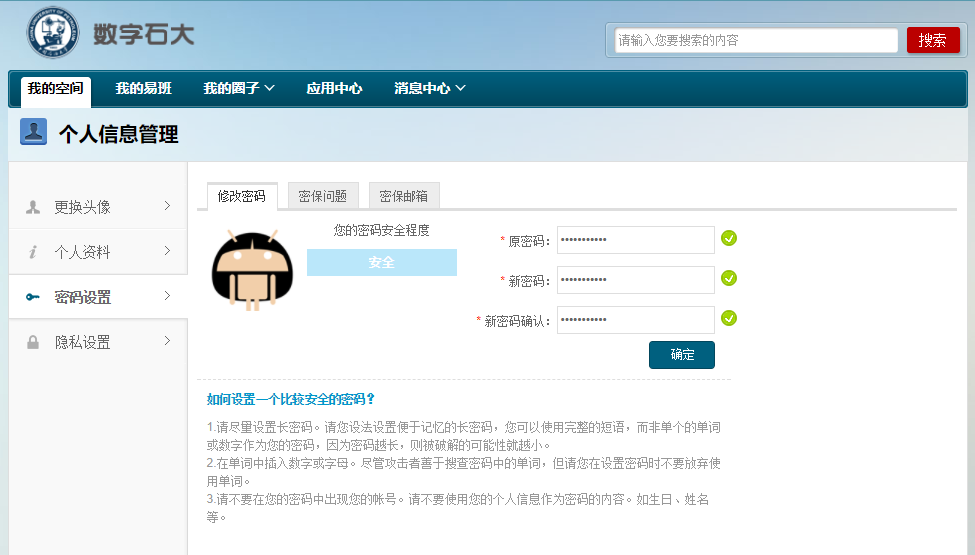Viewport: 975px width, 555px height.
Task: Click the 如何设置一个比较安全的密码？ heading
Action: click(291, 399)
